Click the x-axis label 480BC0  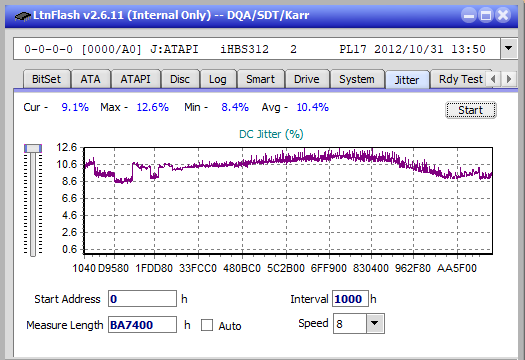point(242,268)
